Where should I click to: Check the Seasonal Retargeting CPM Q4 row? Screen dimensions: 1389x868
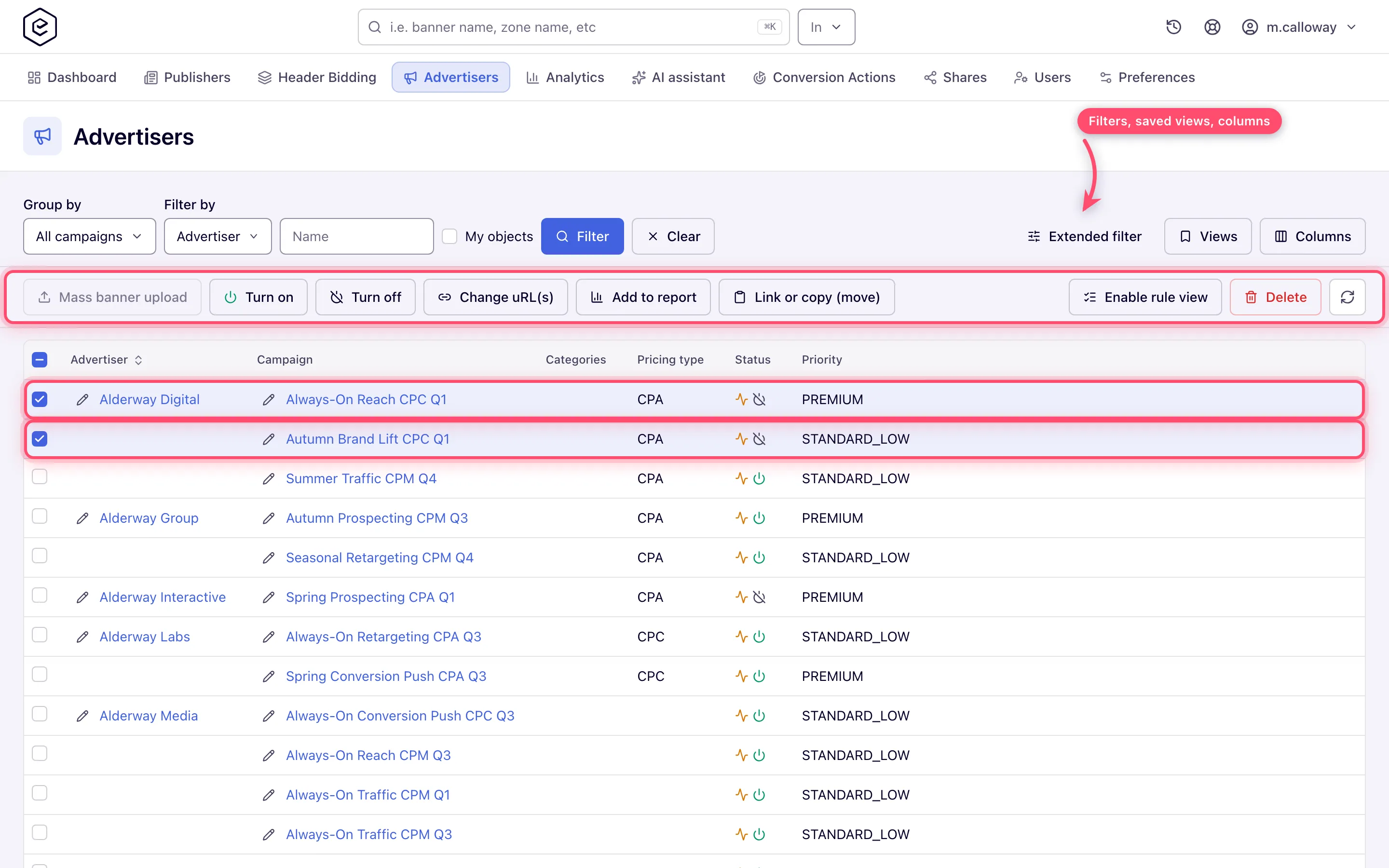pos(40,556)
